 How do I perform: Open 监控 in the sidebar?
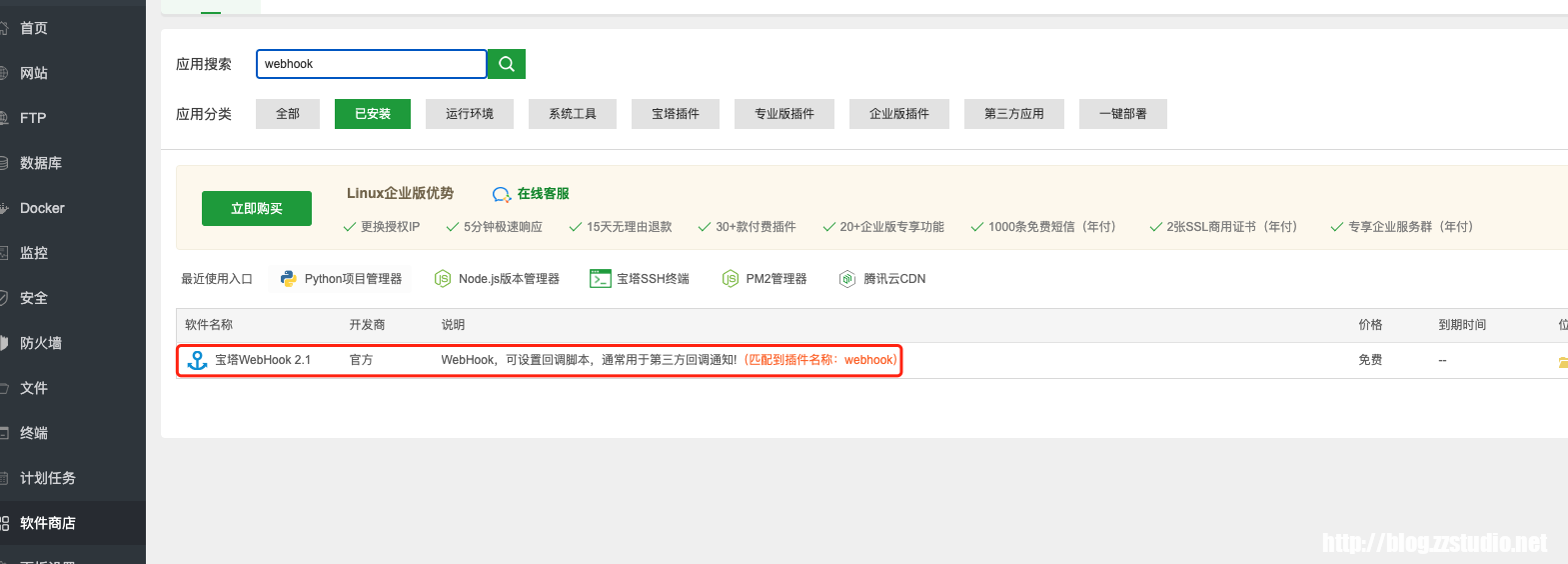pos(72,253)
